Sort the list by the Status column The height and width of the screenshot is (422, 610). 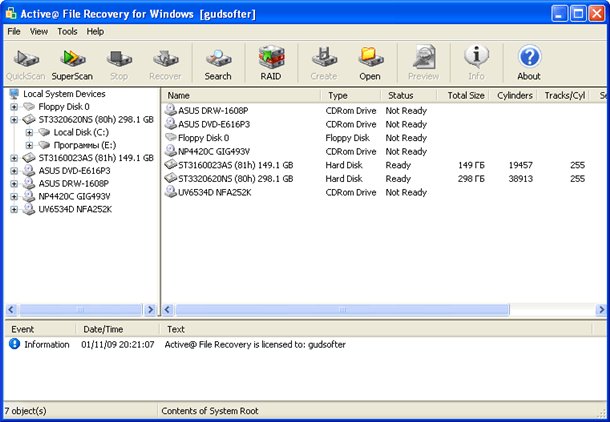point(408,95)
